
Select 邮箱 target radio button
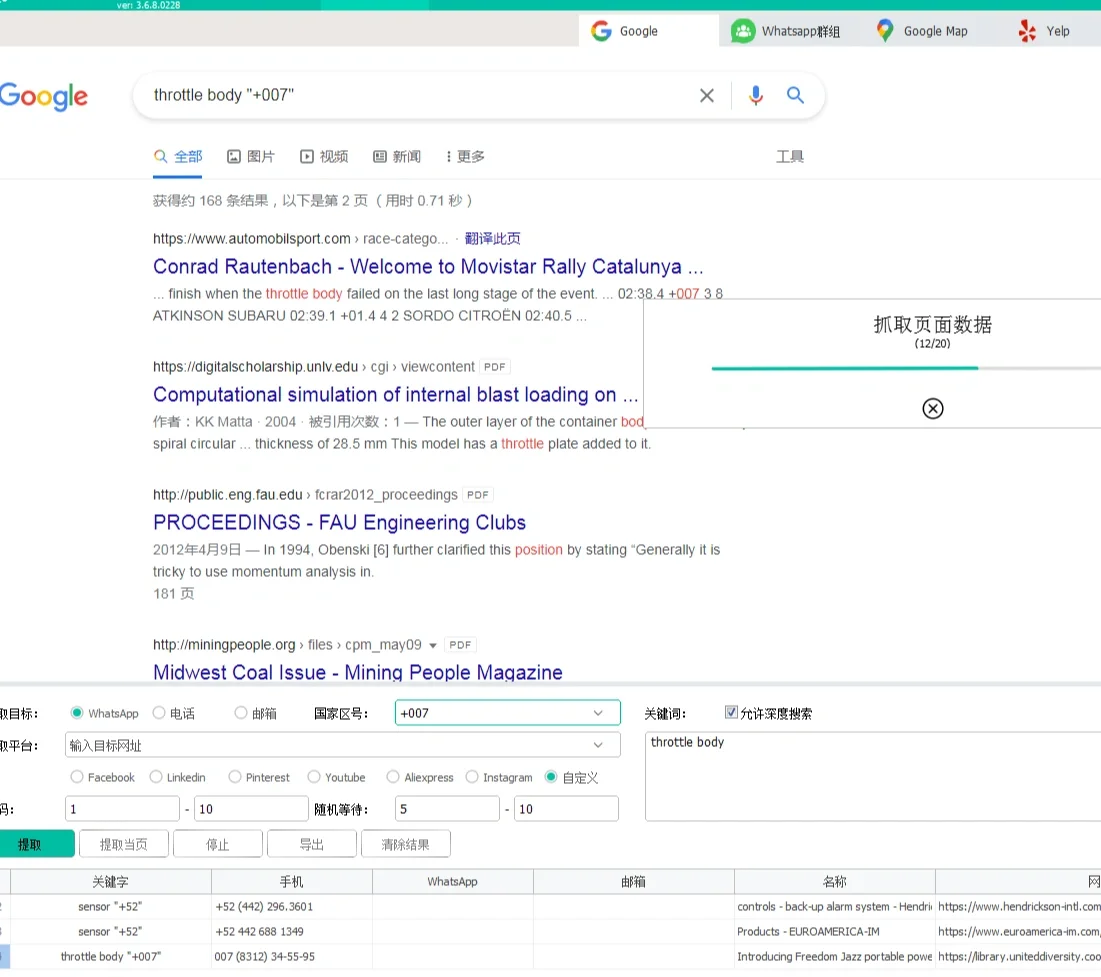coord(241,713)
